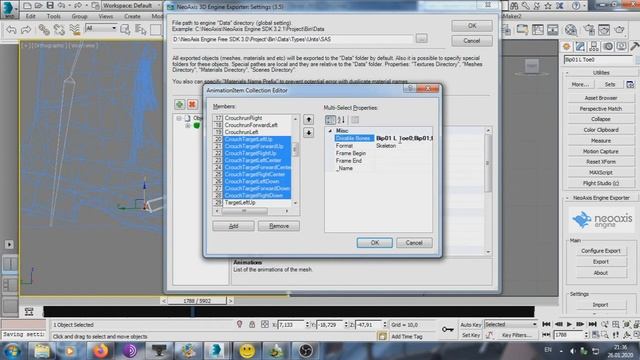
Task: Click the red delete item icon in exporter
Action: pos(192,104)
